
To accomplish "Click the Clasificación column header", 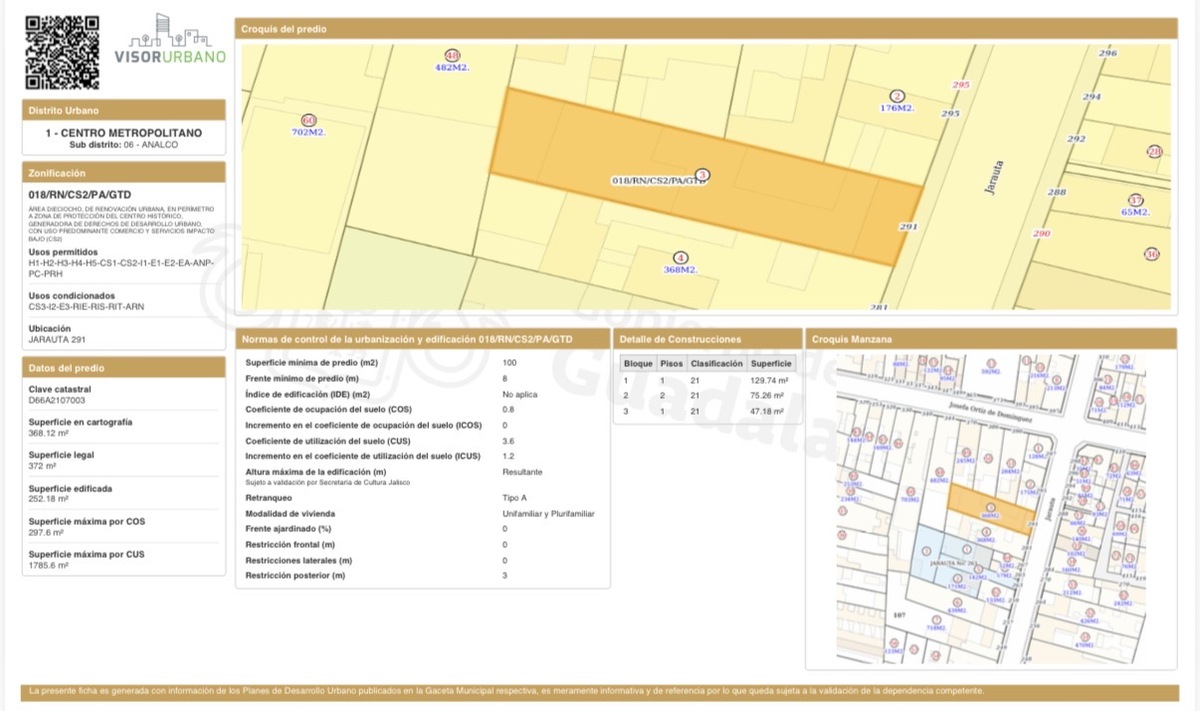I will pyautogui.click(x=716, y=364).
